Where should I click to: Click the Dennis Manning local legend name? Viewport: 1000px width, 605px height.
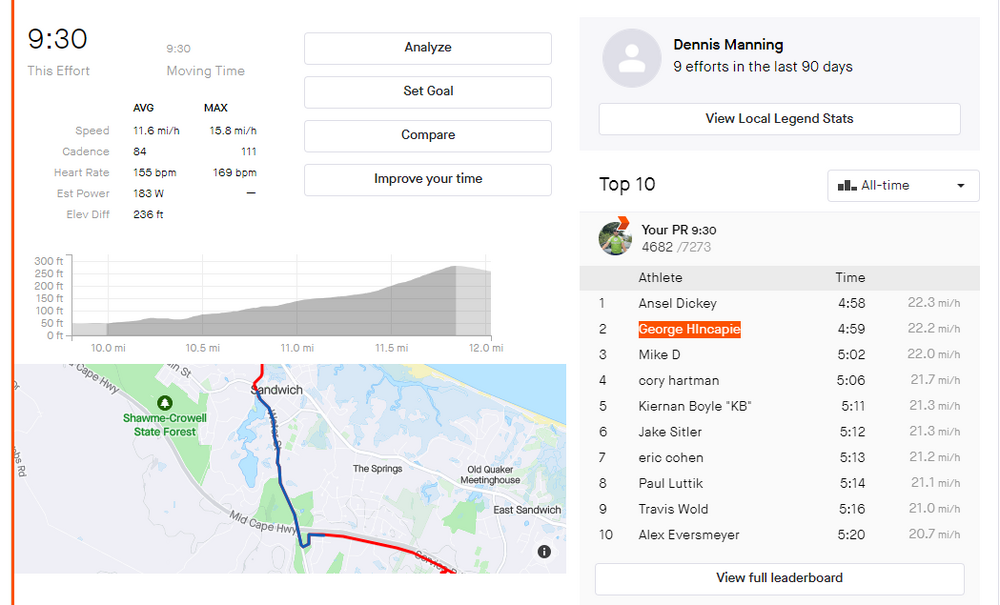coord(728,45)
